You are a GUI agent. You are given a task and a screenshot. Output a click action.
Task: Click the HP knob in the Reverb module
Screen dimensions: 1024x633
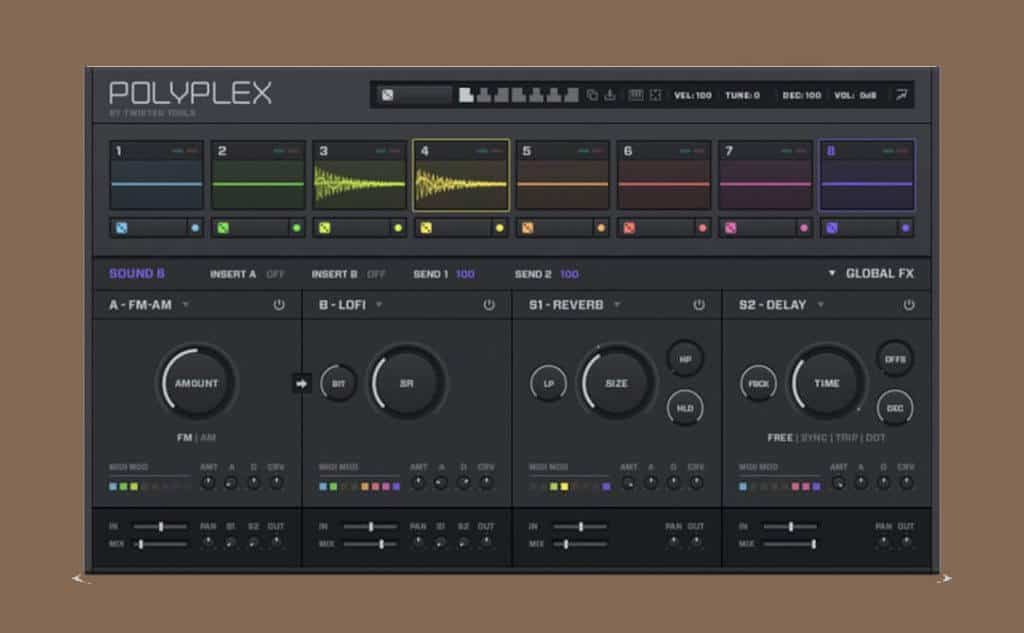pos(685,359)
